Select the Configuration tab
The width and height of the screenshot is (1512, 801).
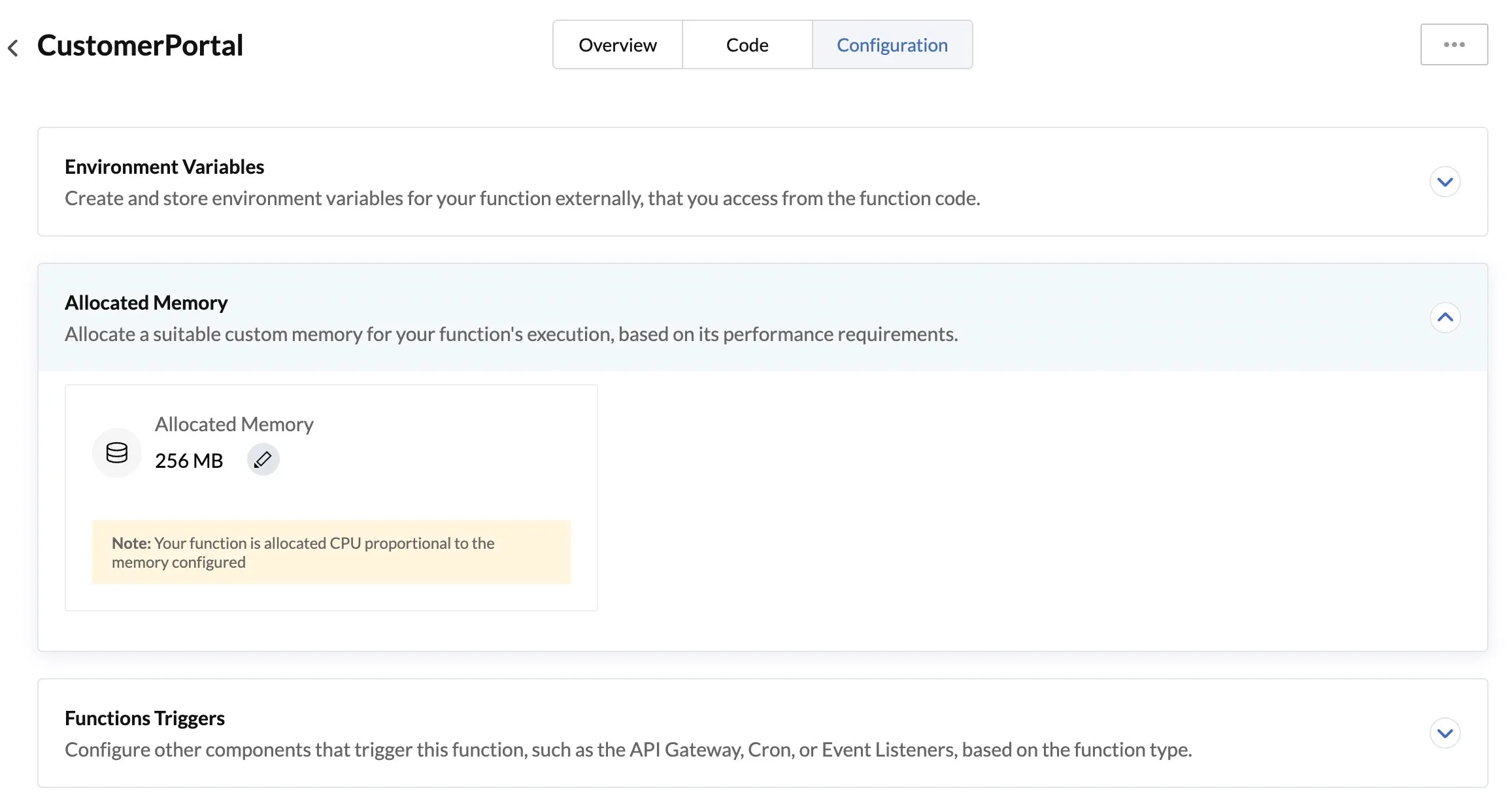pyautogui.click(x=892, y=44)
